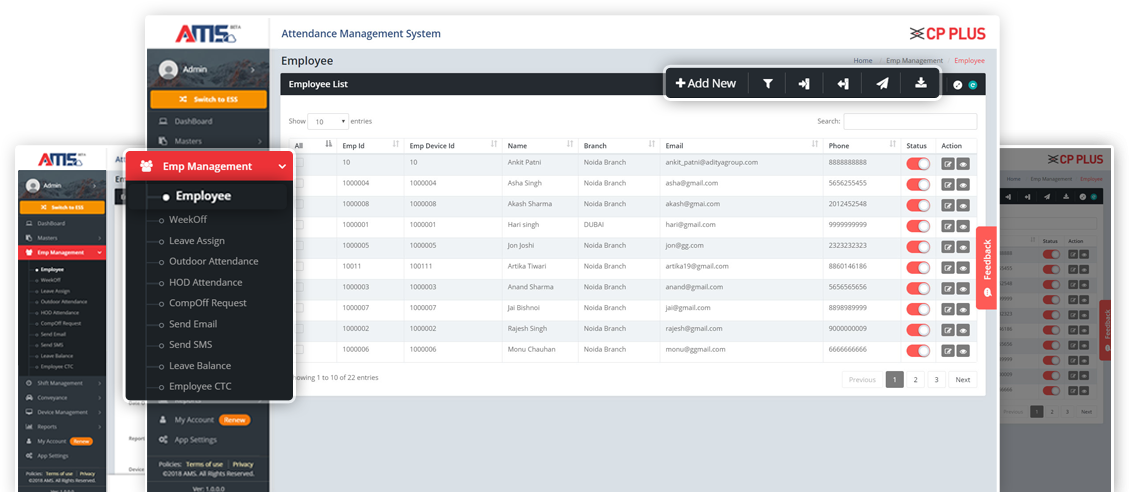Open Leave Assign in the enlarged menu
Screen dimensions: 1129x492
click(x=197, y=241)
